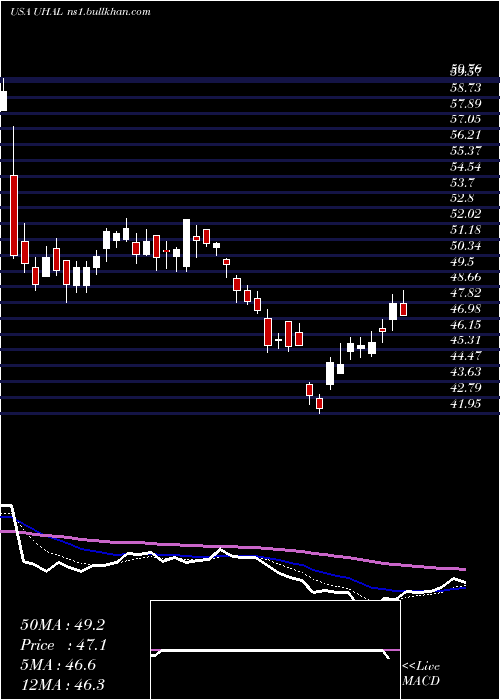Screen dimensions: 500x700
Task: Click the 50.34 price axis label
Action: tap(466, 246)
